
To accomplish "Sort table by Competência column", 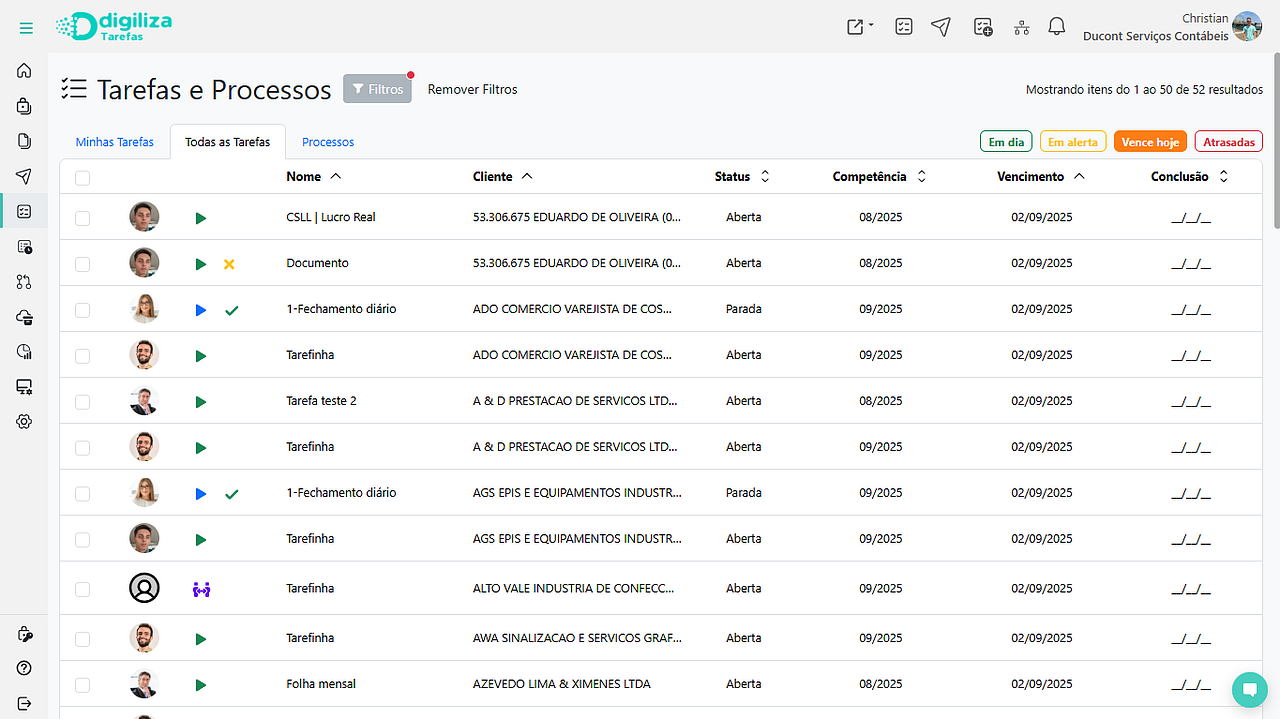I will pos(879,177).
